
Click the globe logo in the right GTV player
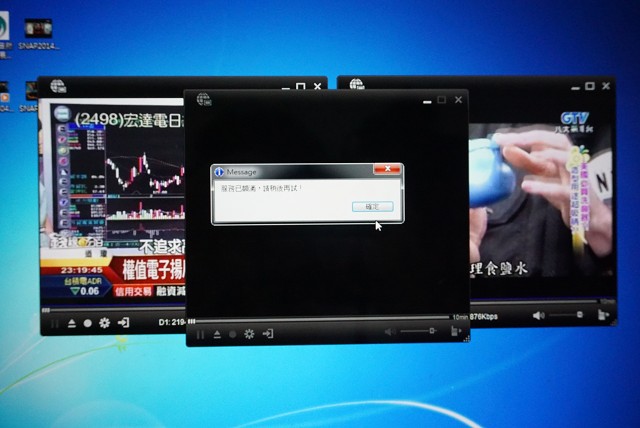[357, 84]
